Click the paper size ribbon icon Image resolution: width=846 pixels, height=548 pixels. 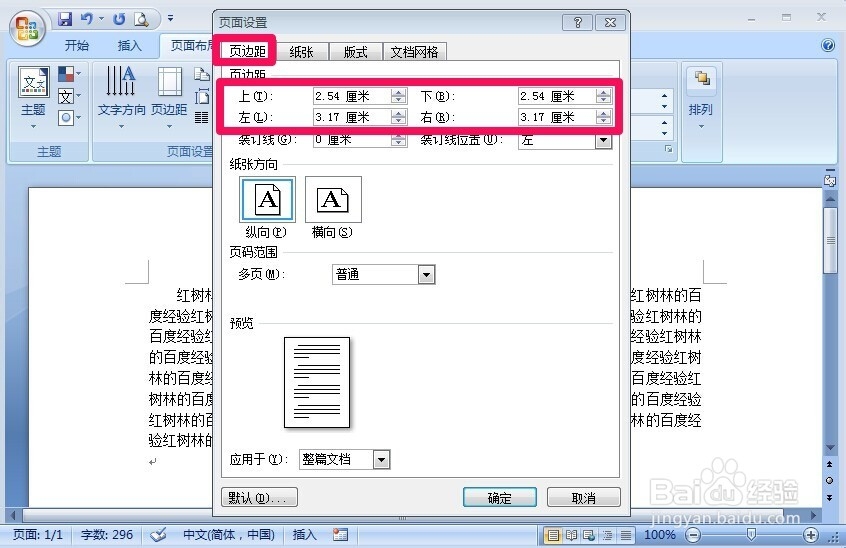202,96
